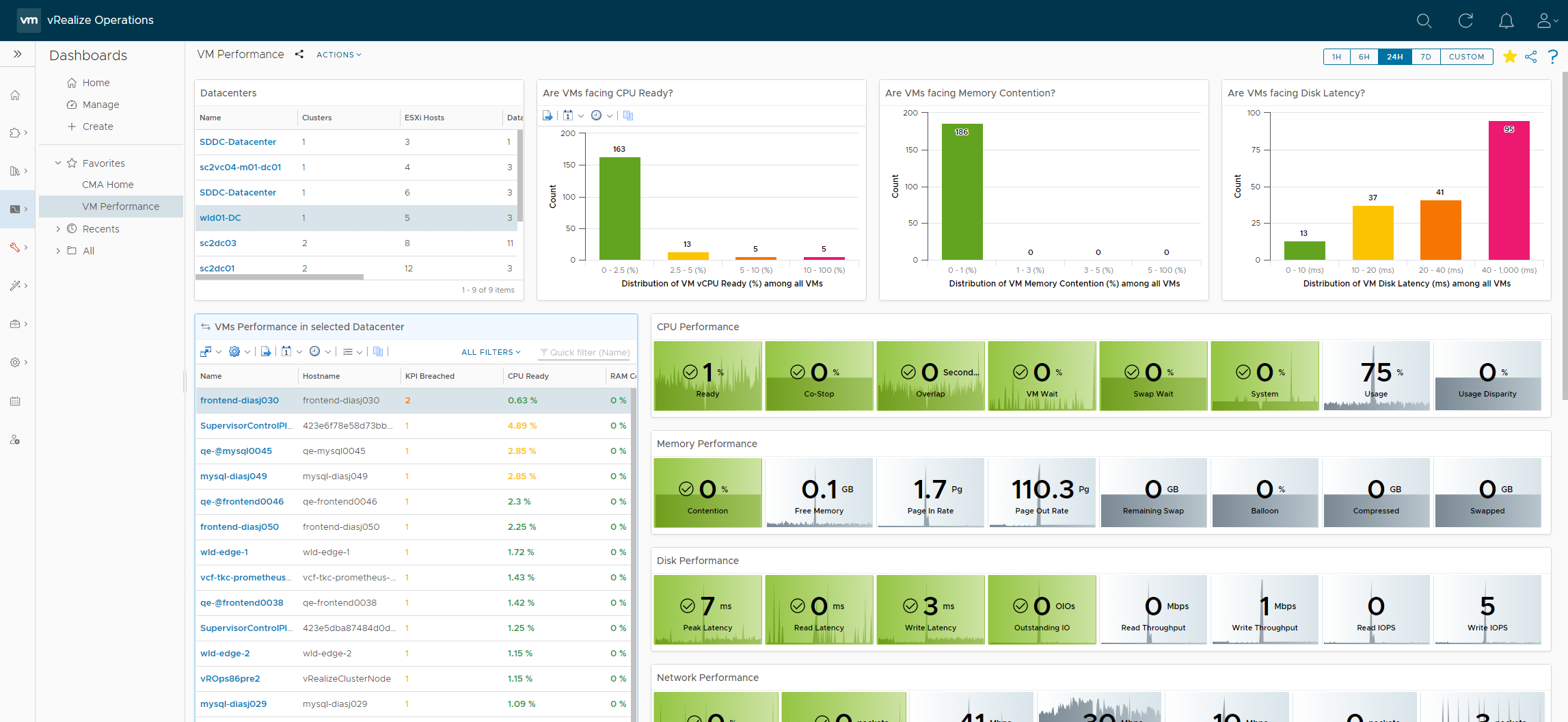The width and height of the screenshot is (1568, 722).
Task: Open the ALL FILTERS dropdown
Action: (491, 352)
